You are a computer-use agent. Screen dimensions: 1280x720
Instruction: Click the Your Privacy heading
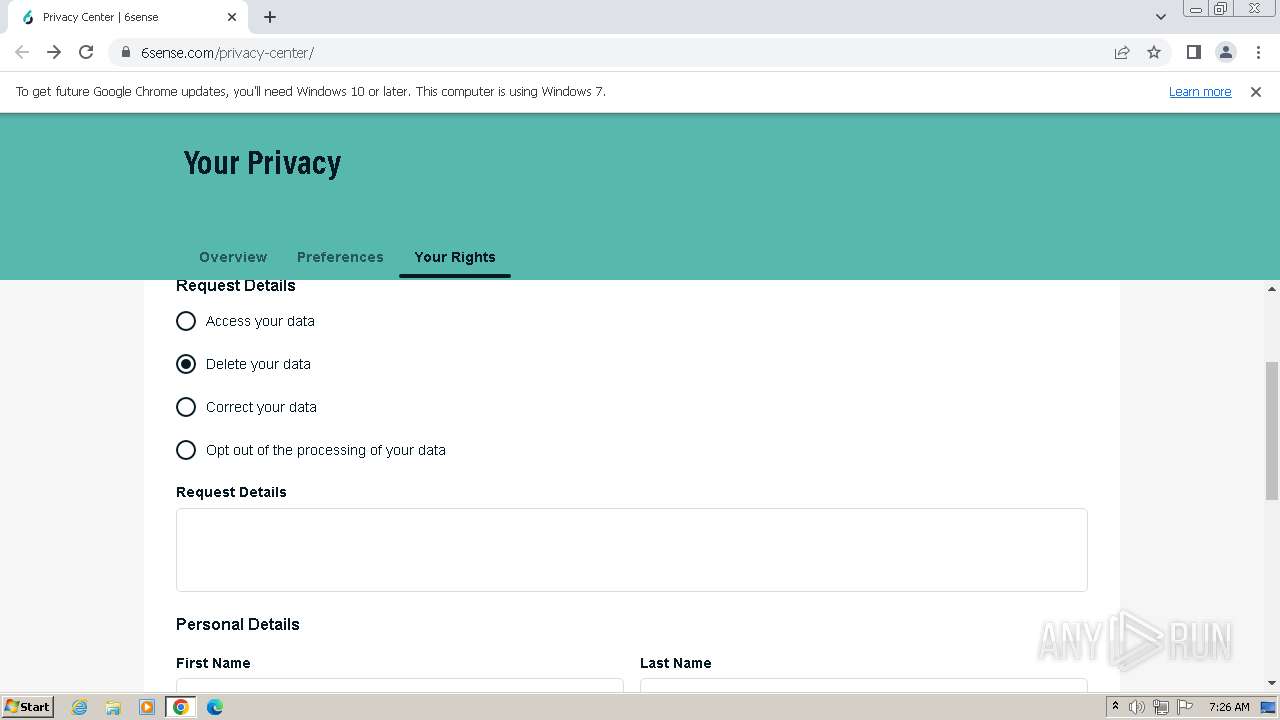coord(263,163)
